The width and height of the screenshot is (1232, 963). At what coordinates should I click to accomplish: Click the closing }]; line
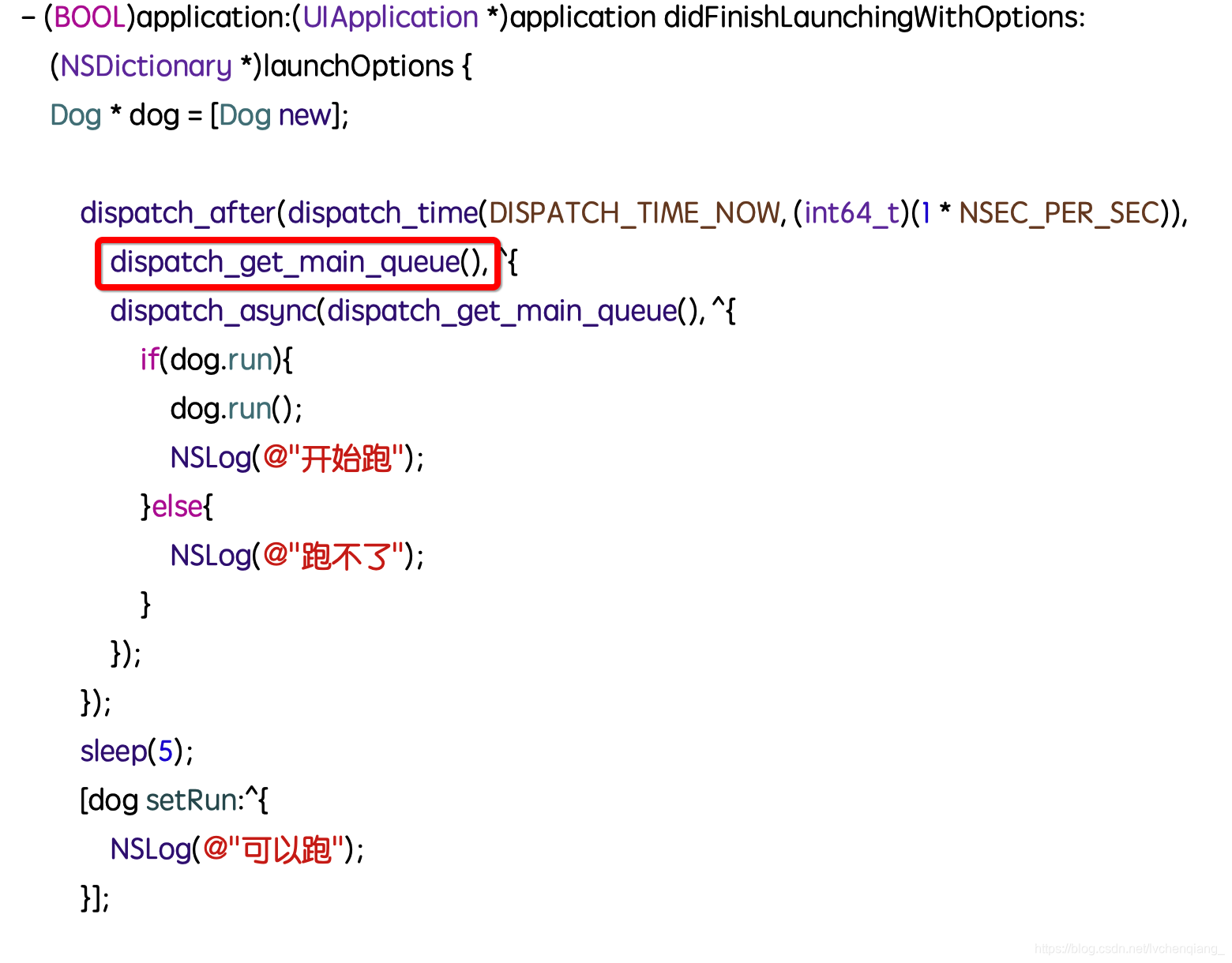coord(95,898)
